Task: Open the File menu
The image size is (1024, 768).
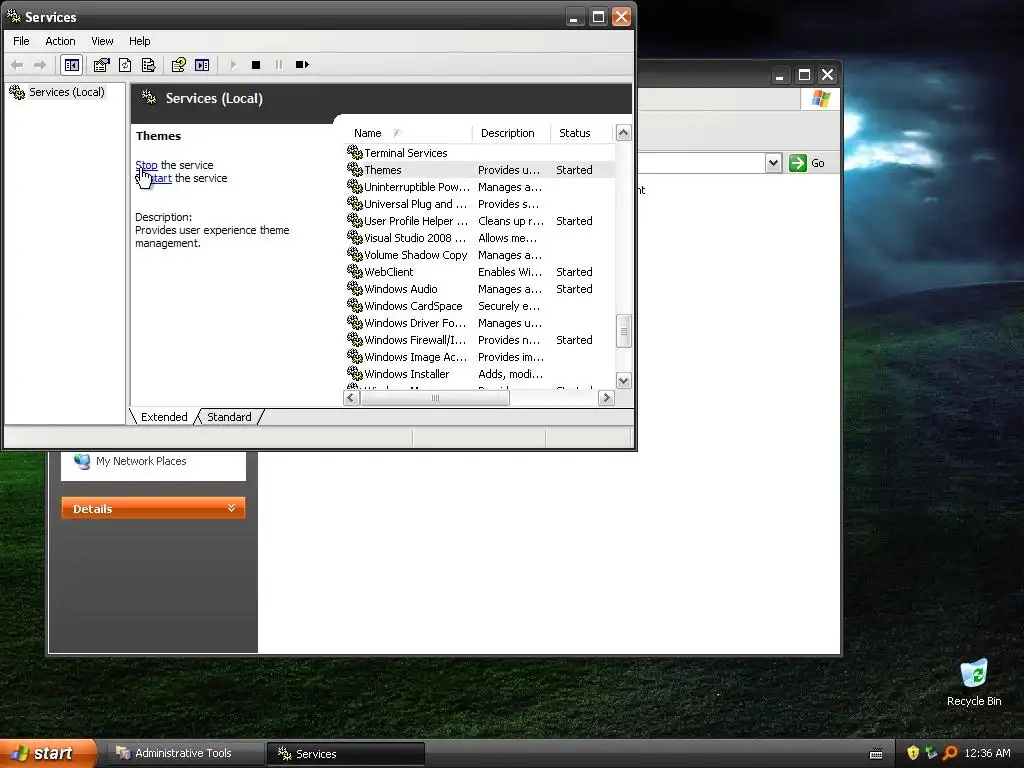Action: (x=21, y=41)
